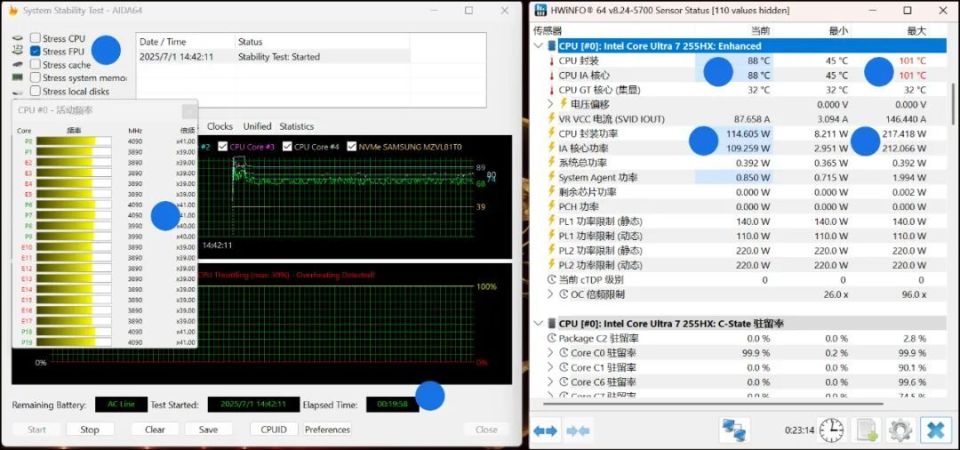
Task: Click the HWiNFO log file icon
Action: (866, 430)
